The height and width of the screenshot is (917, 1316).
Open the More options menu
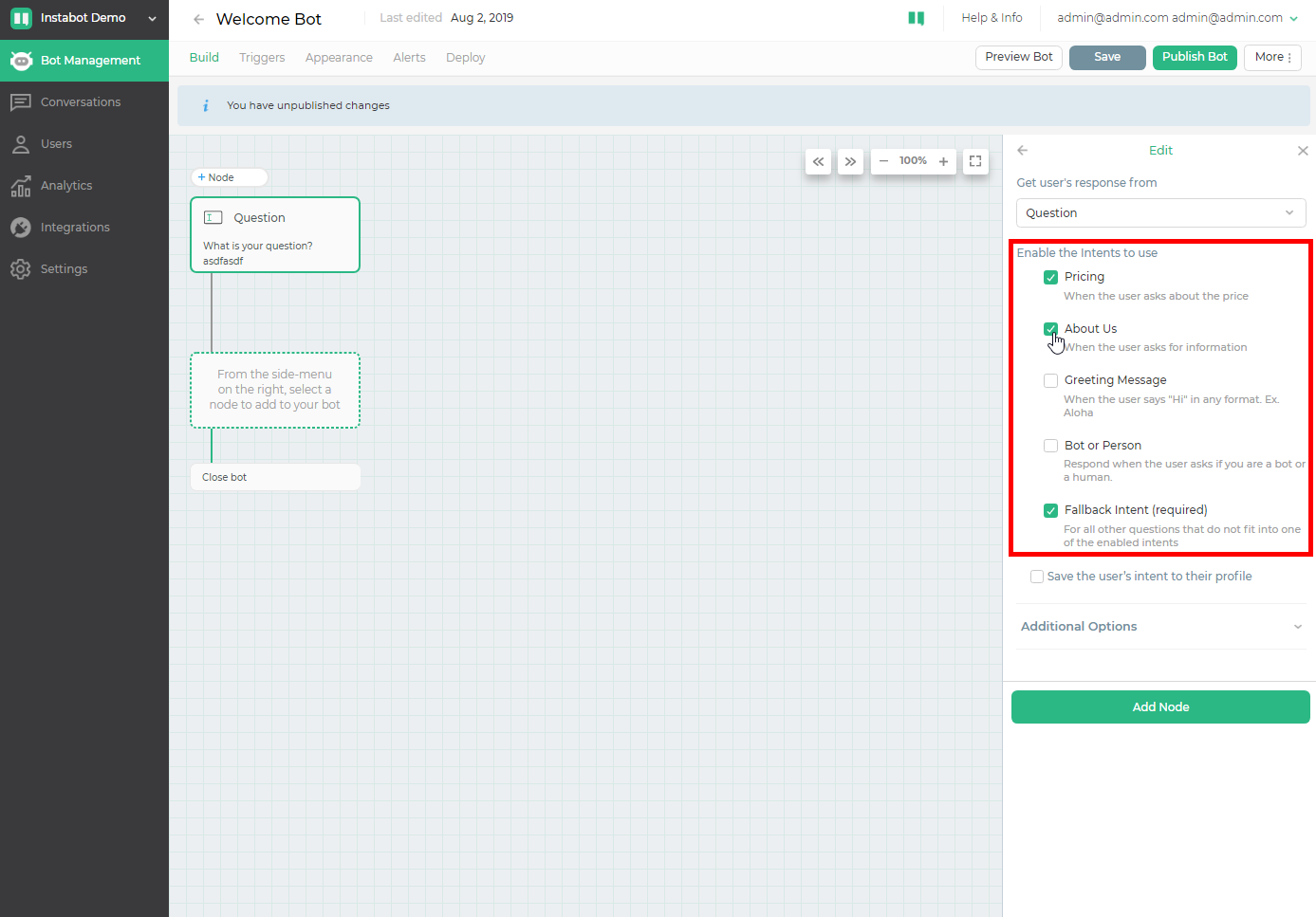click(x=1272, y=57)
